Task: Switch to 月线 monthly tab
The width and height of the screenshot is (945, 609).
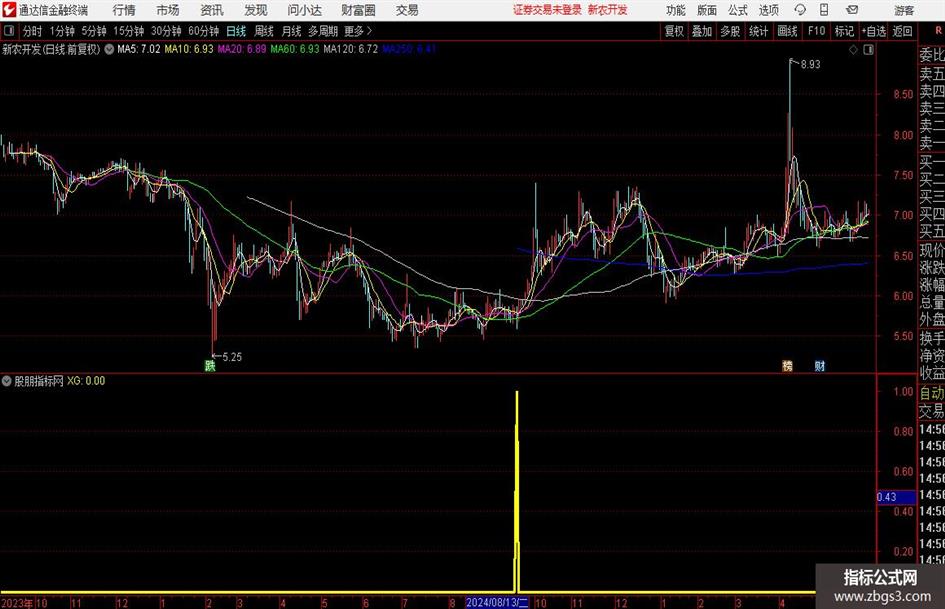Action: click(292, 31)
